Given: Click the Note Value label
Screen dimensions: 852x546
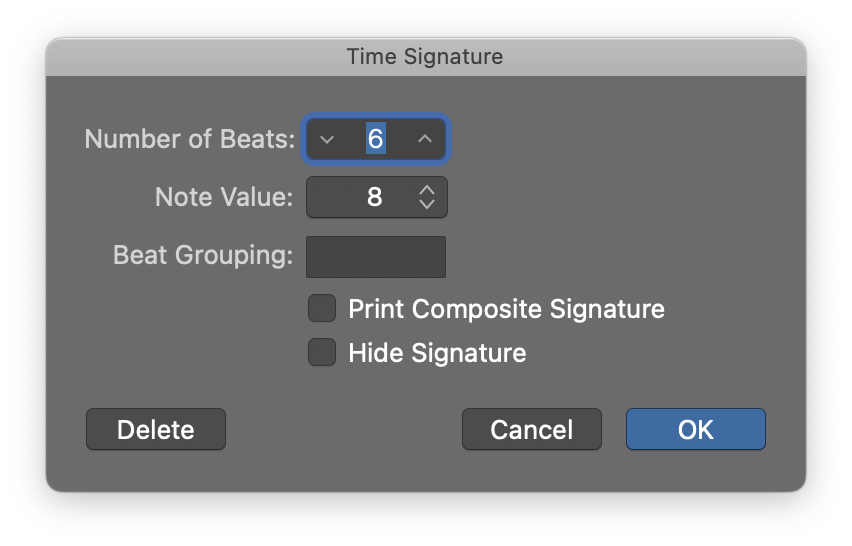Looking at the screenshot, I should tap(224, 197).
